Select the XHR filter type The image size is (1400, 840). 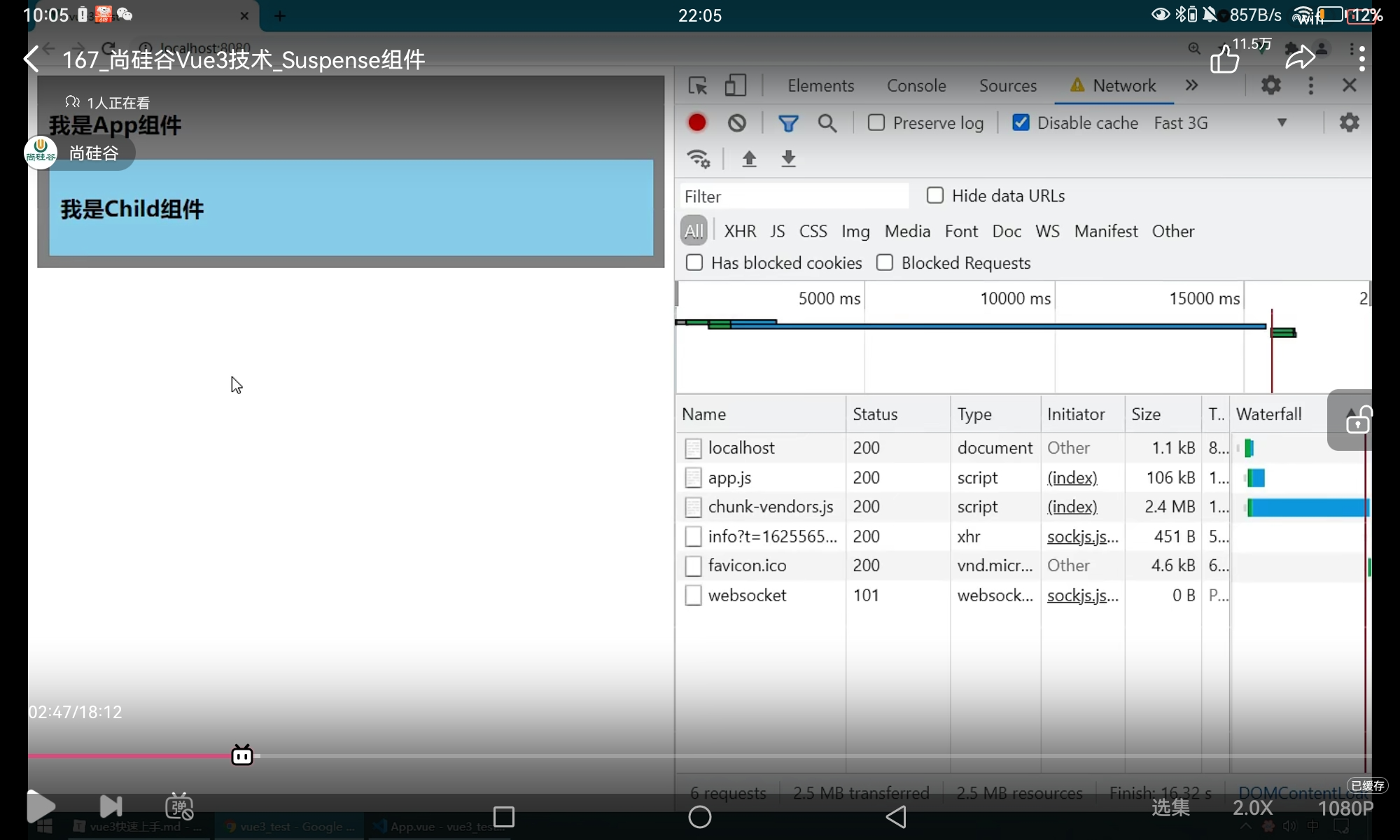click(x=740, y=231)
